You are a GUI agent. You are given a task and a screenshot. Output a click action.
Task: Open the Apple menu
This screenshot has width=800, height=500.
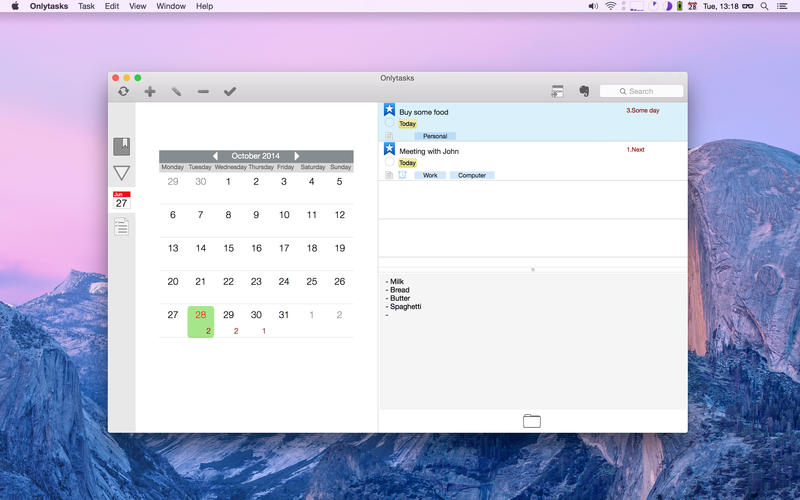15,6
